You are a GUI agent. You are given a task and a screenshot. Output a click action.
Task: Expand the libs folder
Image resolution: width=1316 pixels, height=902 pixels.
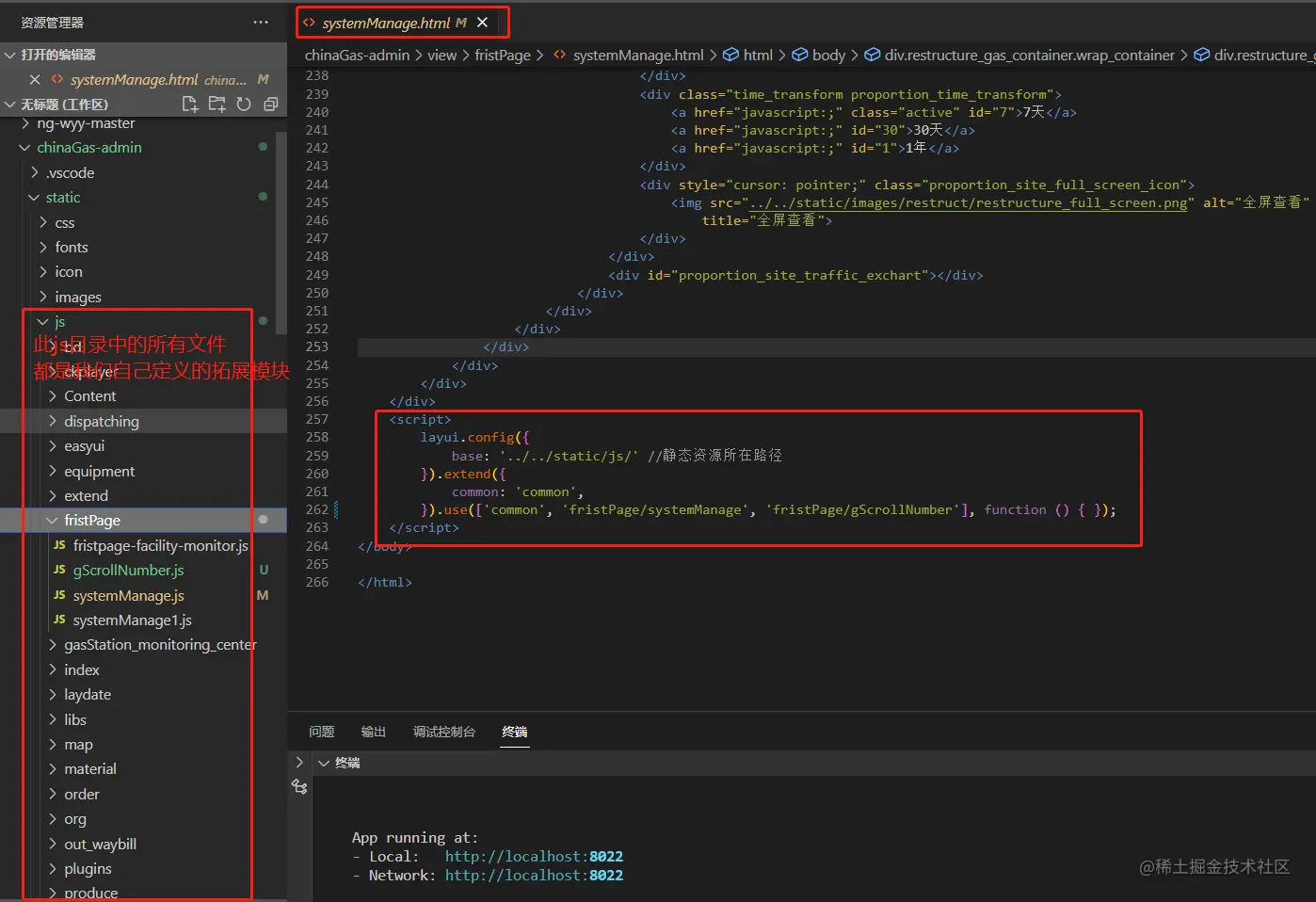53,720
